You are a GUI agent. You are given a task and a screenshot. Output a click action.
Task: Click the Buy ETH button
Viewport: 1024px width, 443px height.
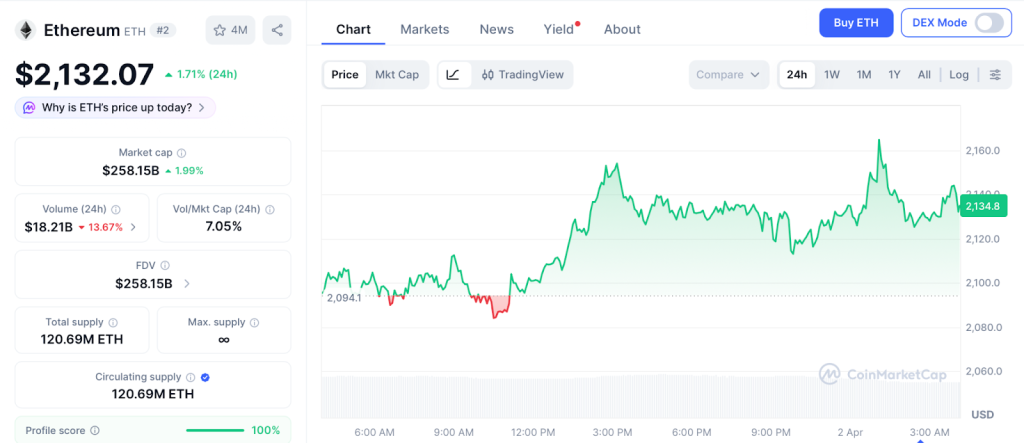tap(856, 22)
